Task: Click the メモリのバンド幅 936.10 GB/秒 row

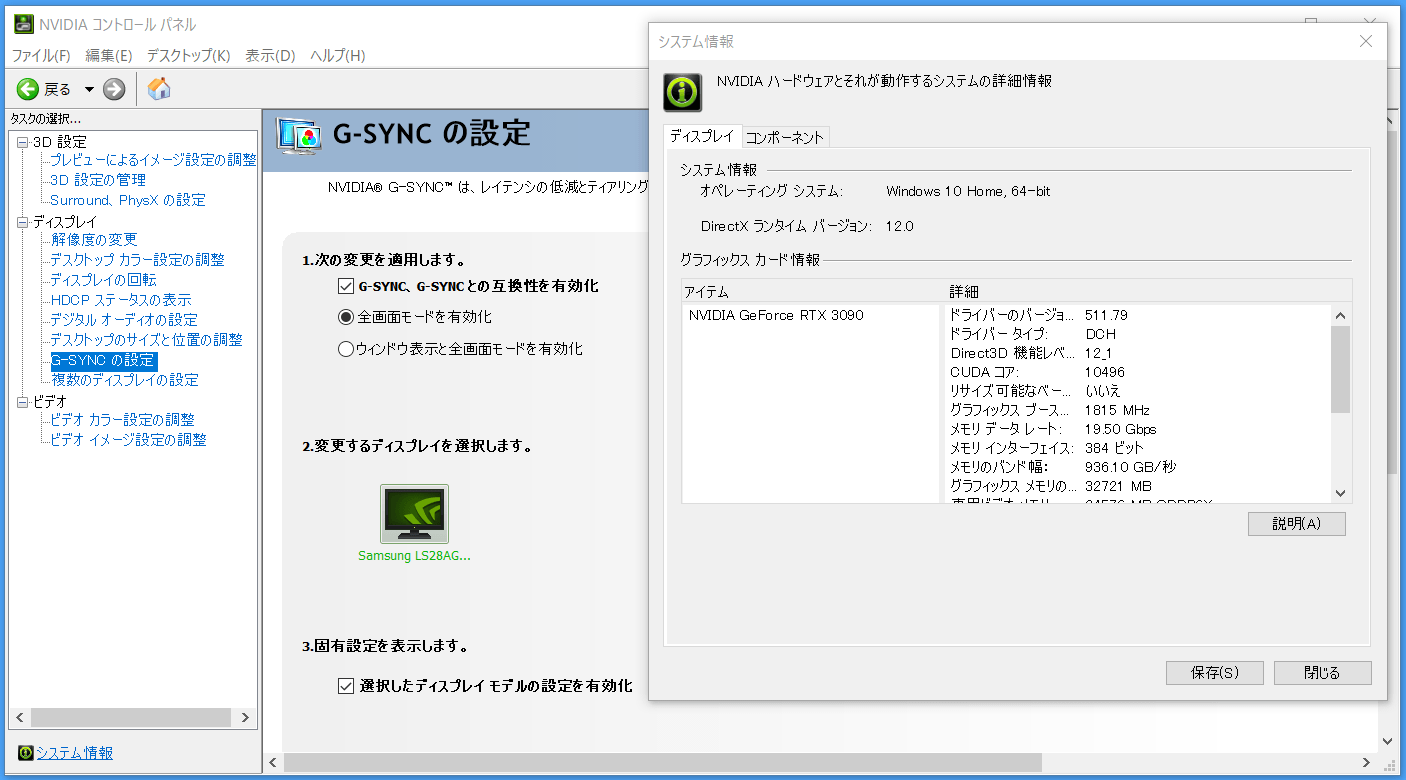Action: (1139, 467)
